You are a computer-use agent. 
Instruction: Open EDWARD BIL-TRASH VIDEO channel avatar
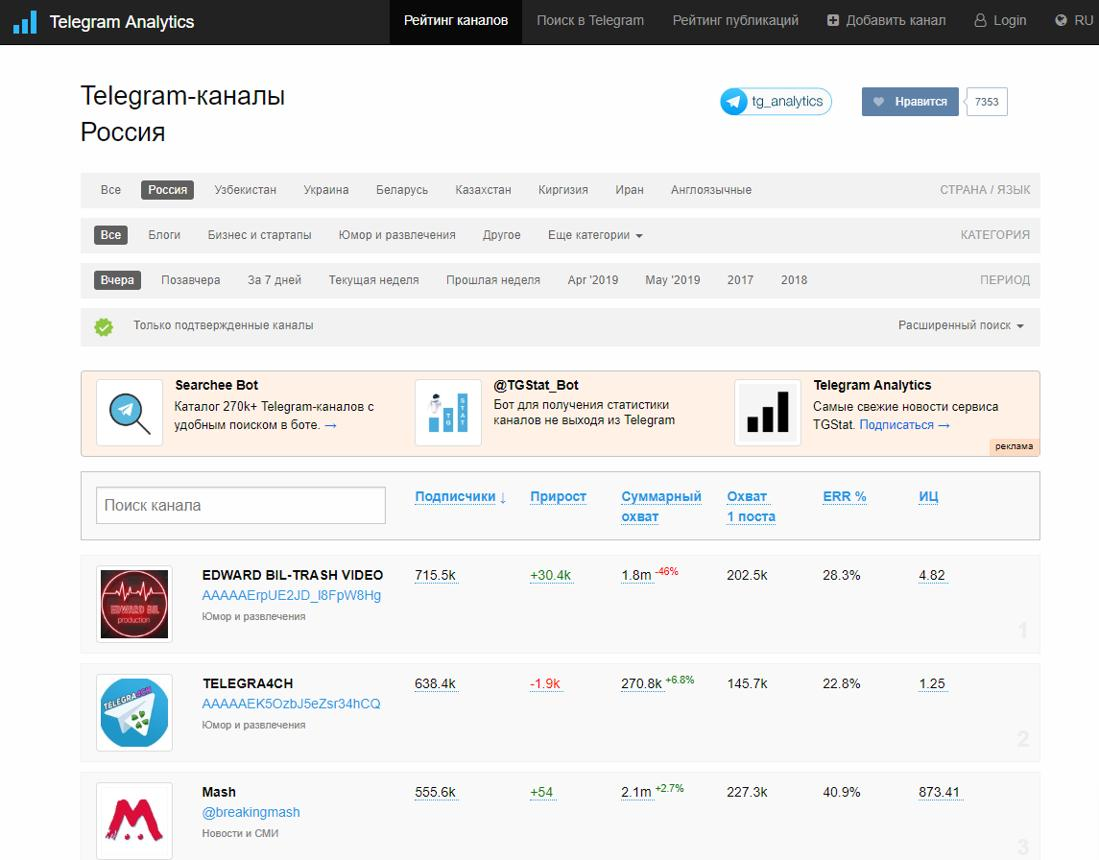[x=134, y=604]
